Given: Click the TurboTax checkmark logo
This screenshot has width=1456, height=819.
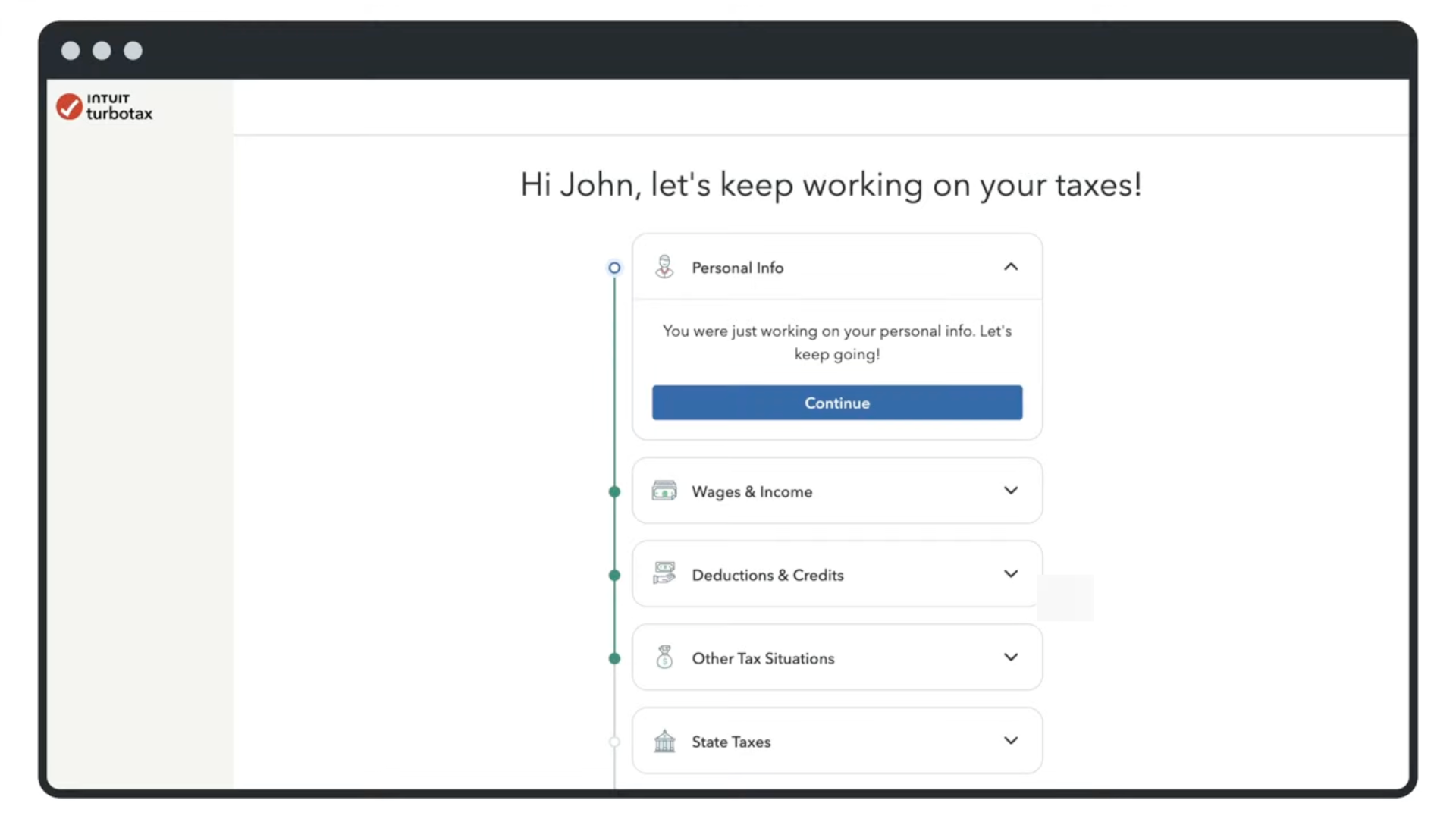Looking at the screenshot, I should tap(69, 107).
